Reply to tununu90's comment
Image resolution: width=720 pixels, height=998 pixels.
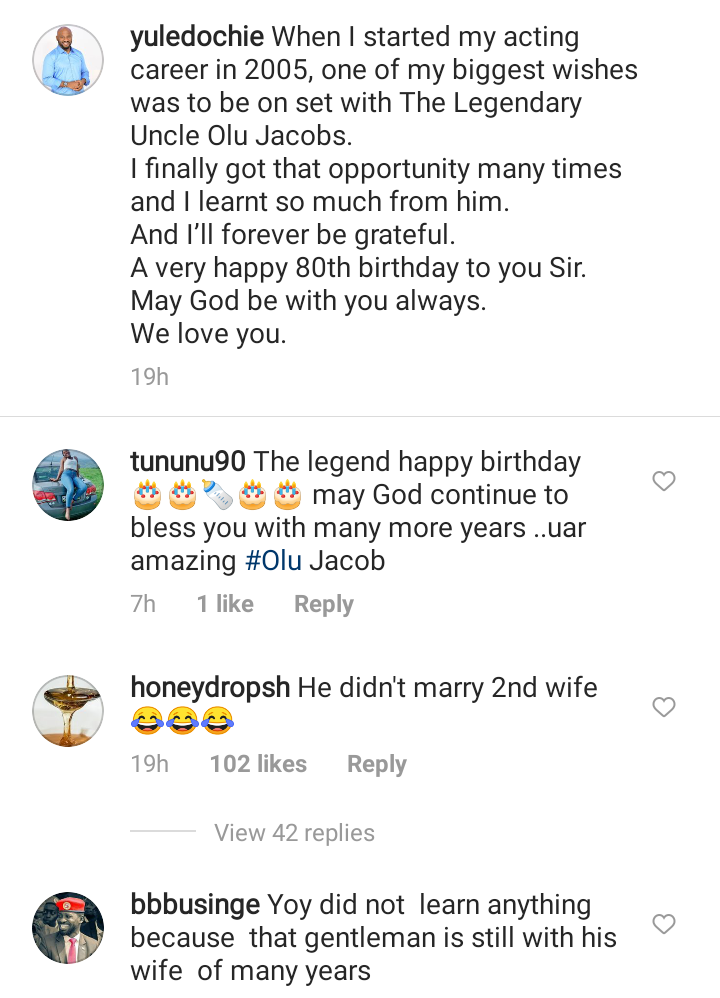coord(324,604)
